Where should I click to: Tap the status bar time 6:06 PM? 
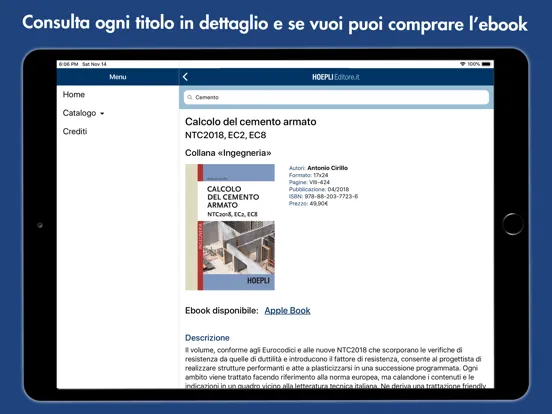[x=68, y=64]
